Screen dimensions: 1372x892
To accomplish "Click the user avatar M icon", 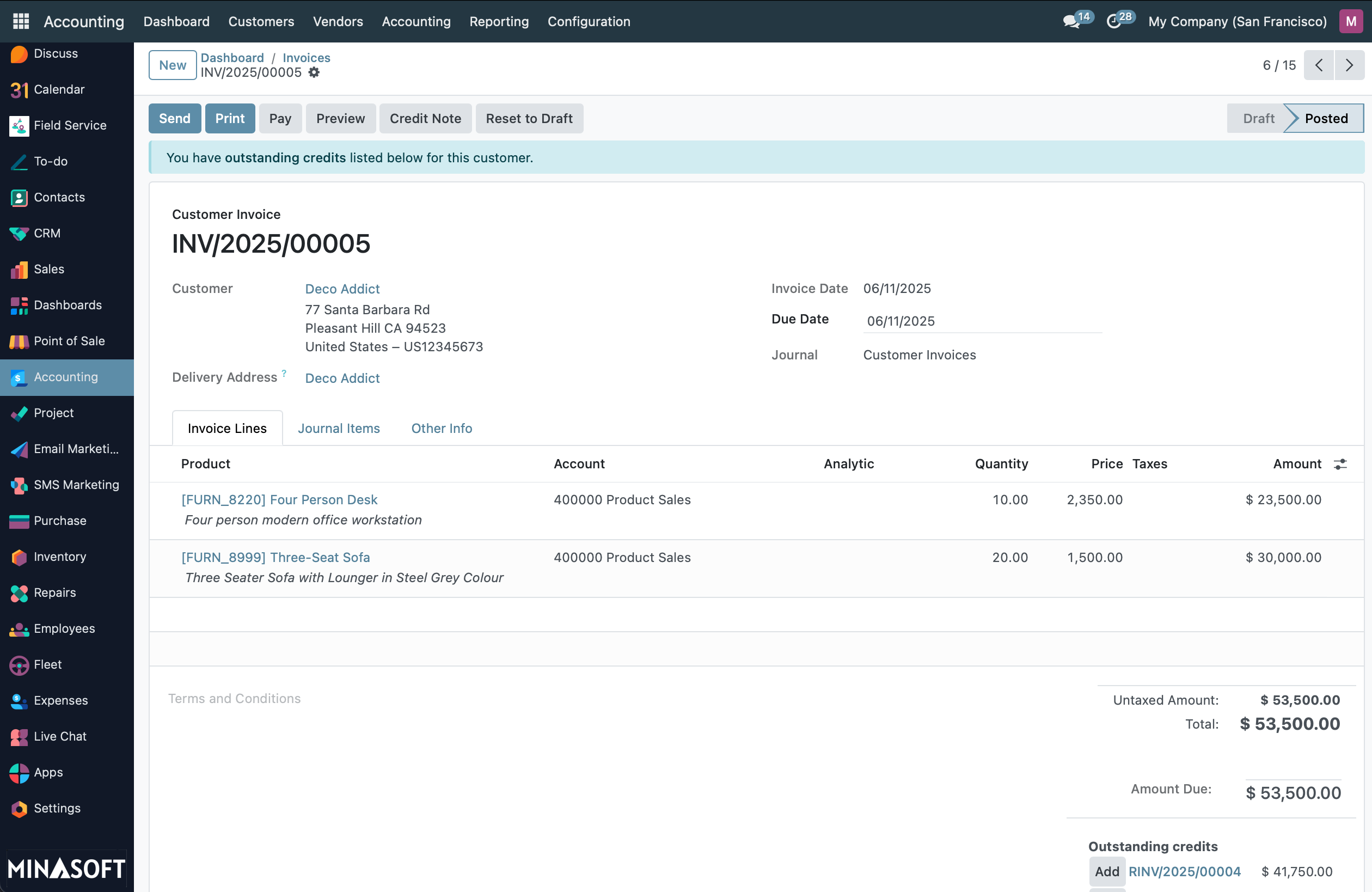I will 1351,21.
